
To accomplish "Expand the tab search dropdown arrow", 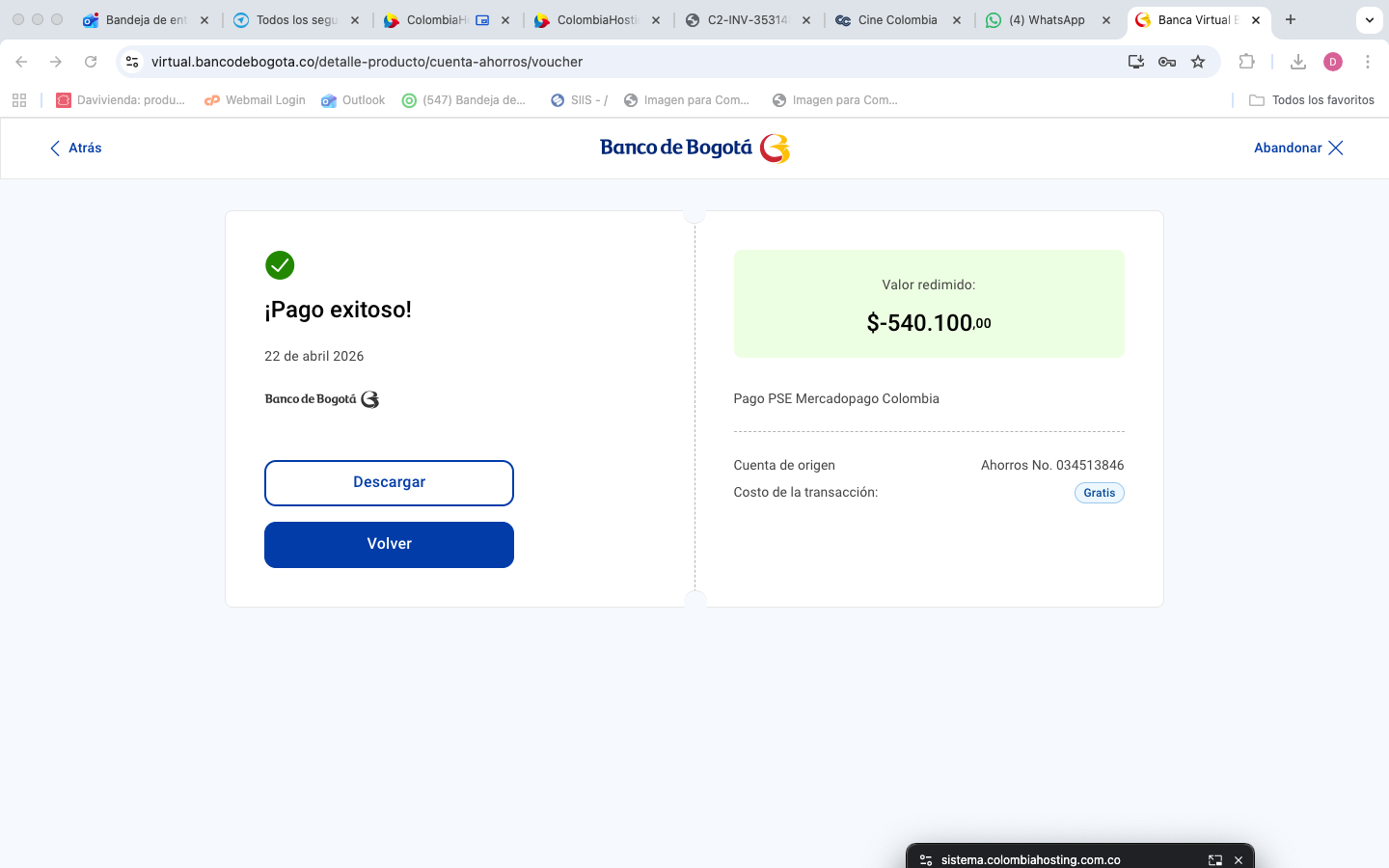I will point(1369,19).
